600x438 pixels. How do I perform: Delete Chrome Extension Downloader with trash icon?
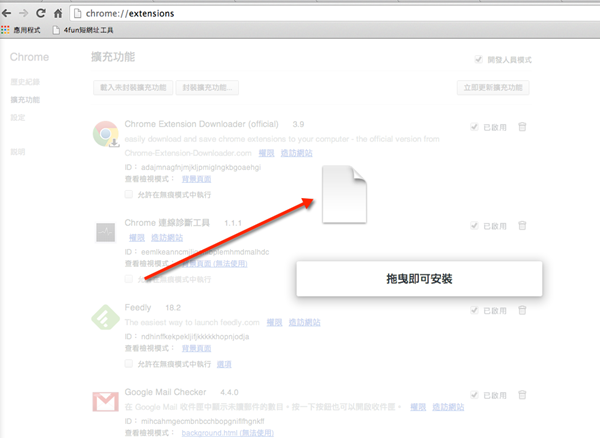tap(522, 127)
